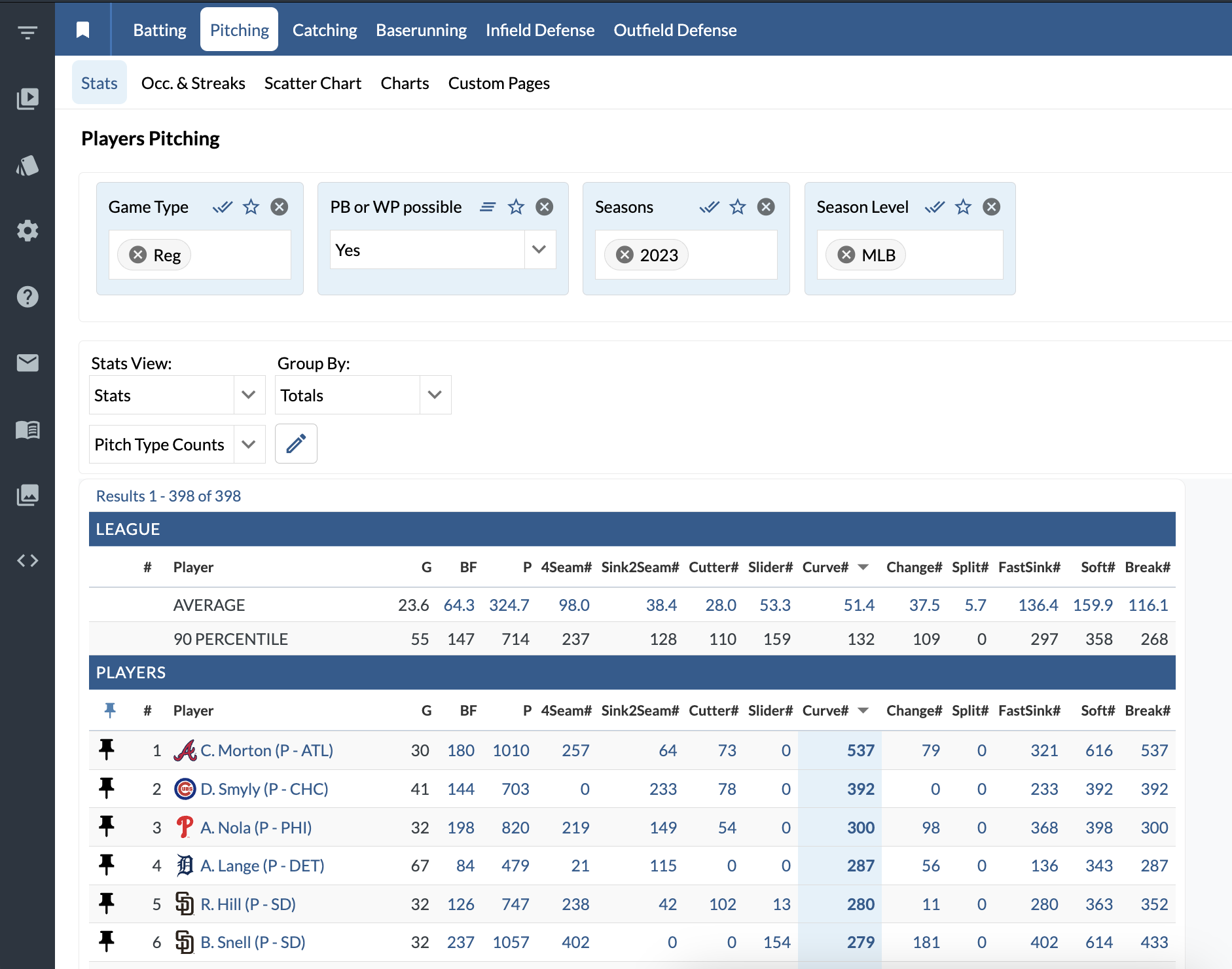Viewport: 1232px width, 969px height.
Task: Open A. Nola player link
Action: click(x=256, y=828)
